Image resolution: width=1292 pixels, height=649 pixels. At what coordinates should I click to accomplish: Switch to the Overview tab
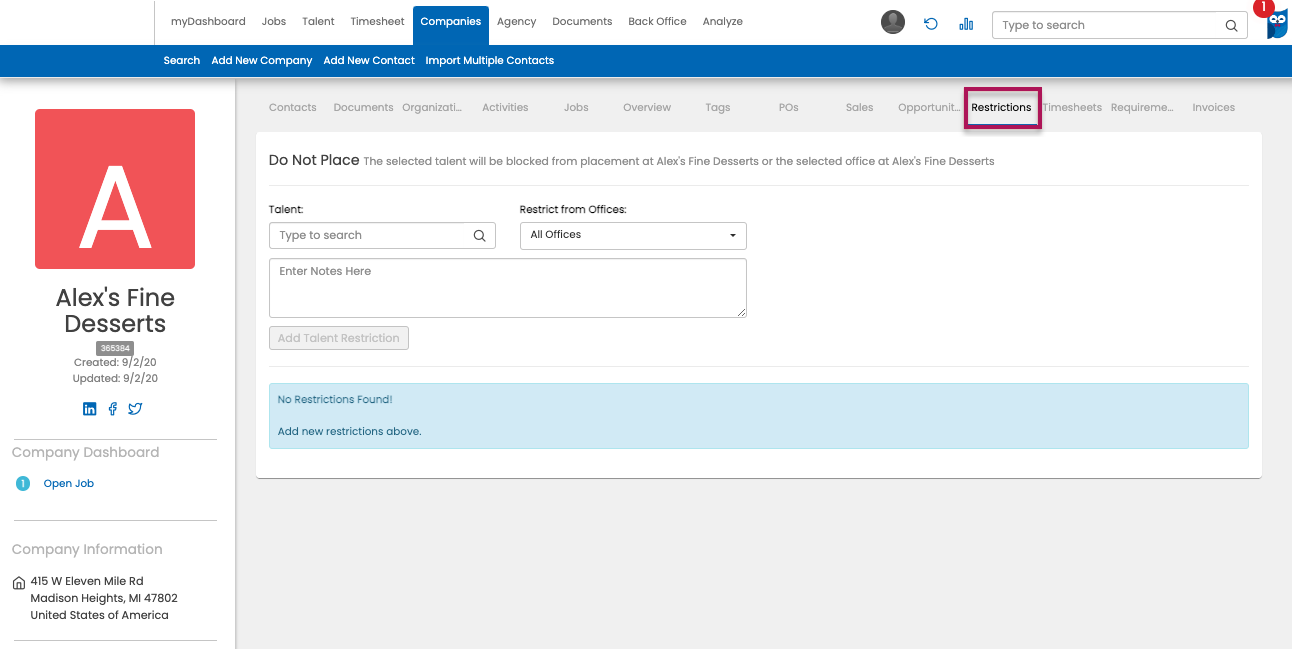[647, 108]
